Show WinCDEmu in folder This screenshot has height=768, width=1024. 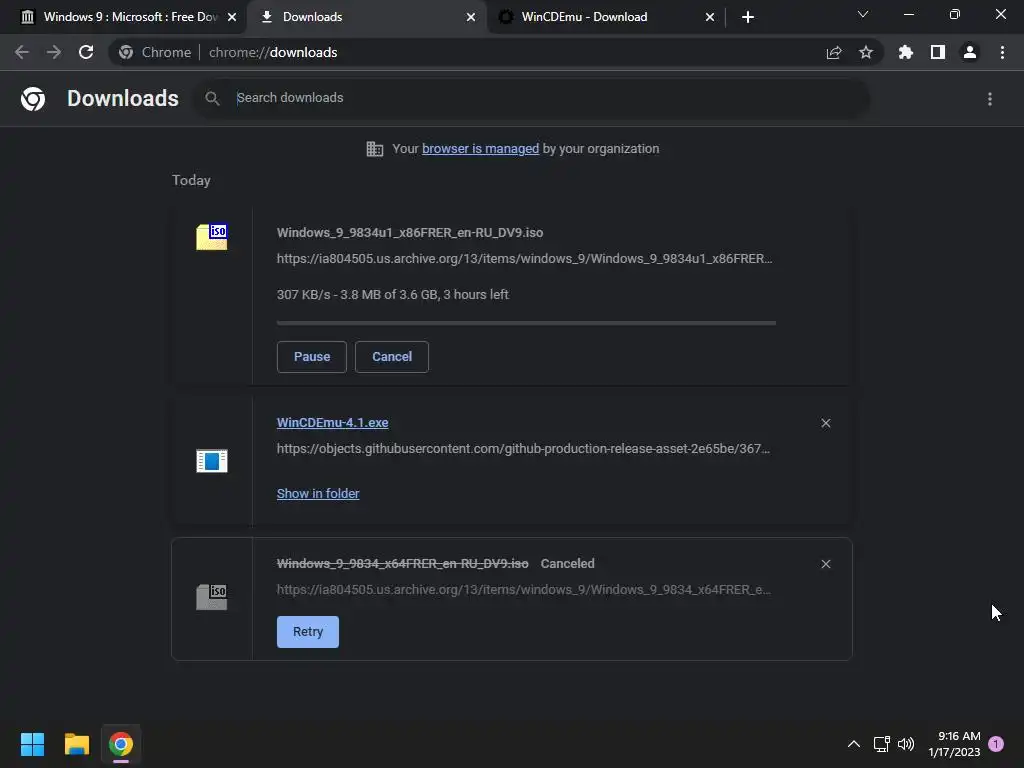pyautogui.click(x=318, y=494)
